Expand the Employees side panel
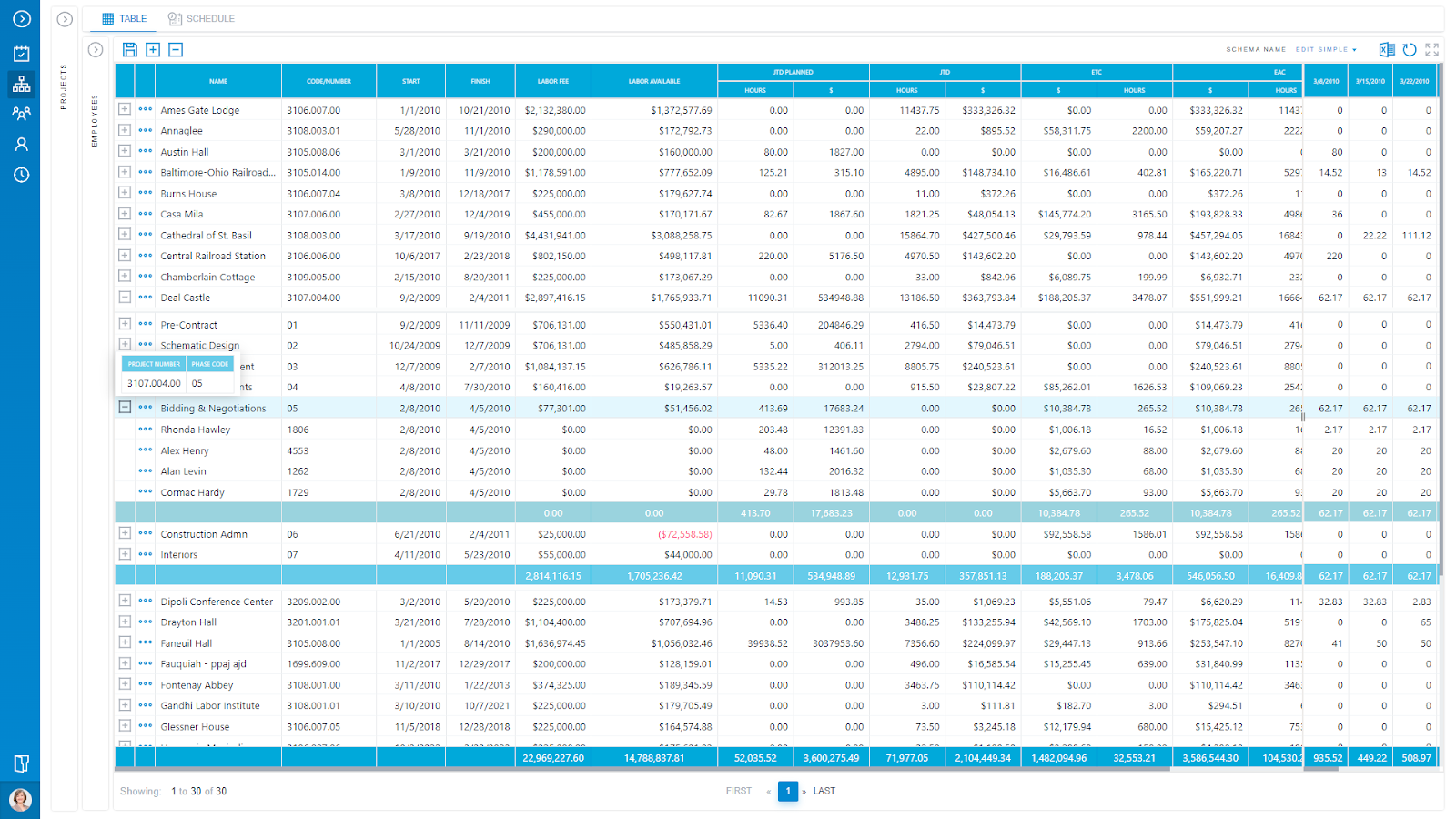The image size is (1456, 819). pyautogui.click(x=96, y=49)
